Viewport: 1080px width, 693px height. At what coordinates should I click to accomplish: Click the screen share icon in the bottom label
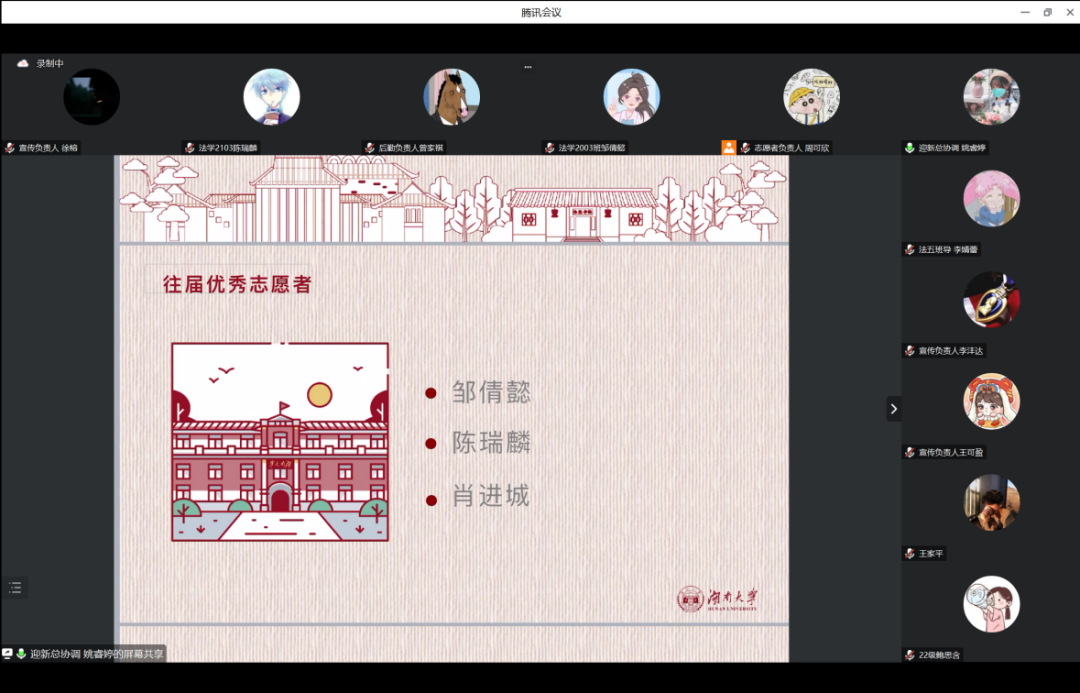tap(8, 653)
